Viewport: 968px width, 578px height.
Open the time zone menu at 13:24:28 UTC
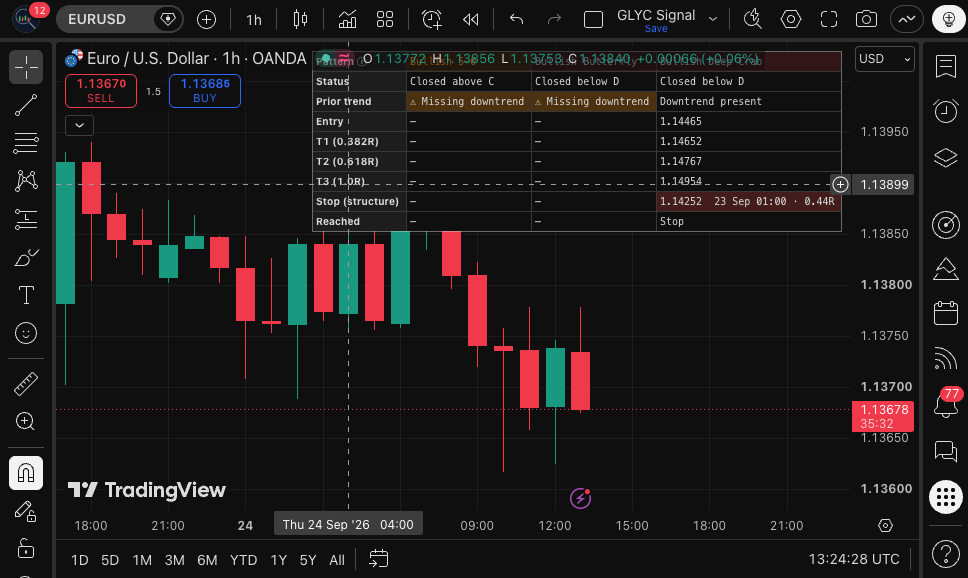pyautogui.click(x=854, y=559)
